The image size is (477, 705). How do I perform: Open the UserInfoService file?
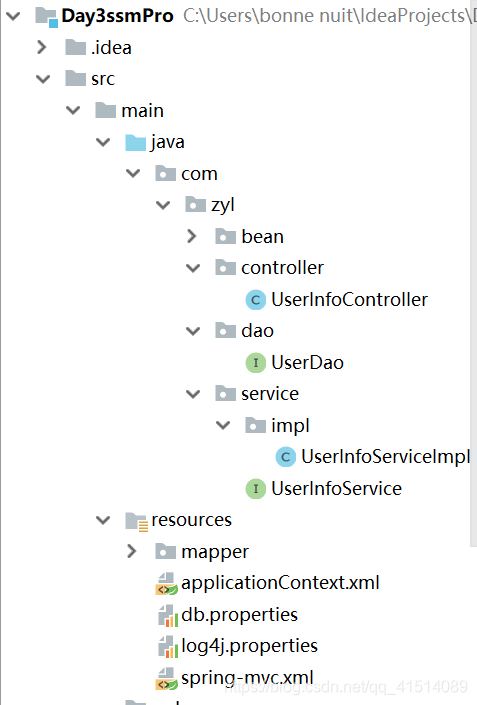click(x=337, y=489)
